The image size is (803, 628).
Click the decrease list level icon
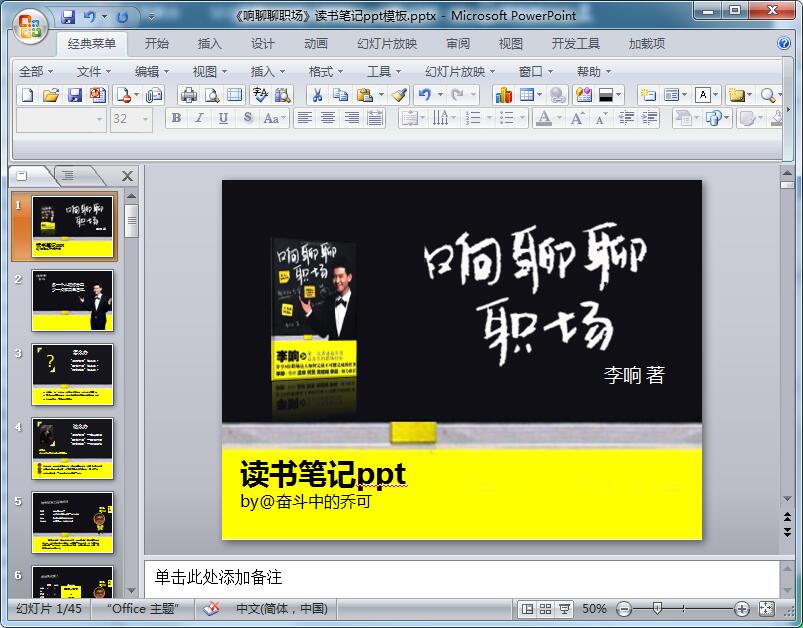coord(626,118)
